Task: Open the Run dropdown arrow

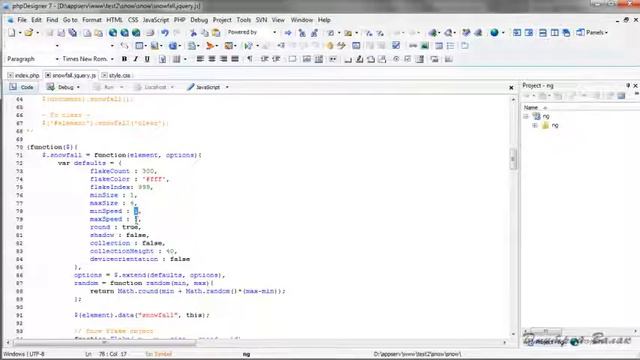Action: [121, 87]
